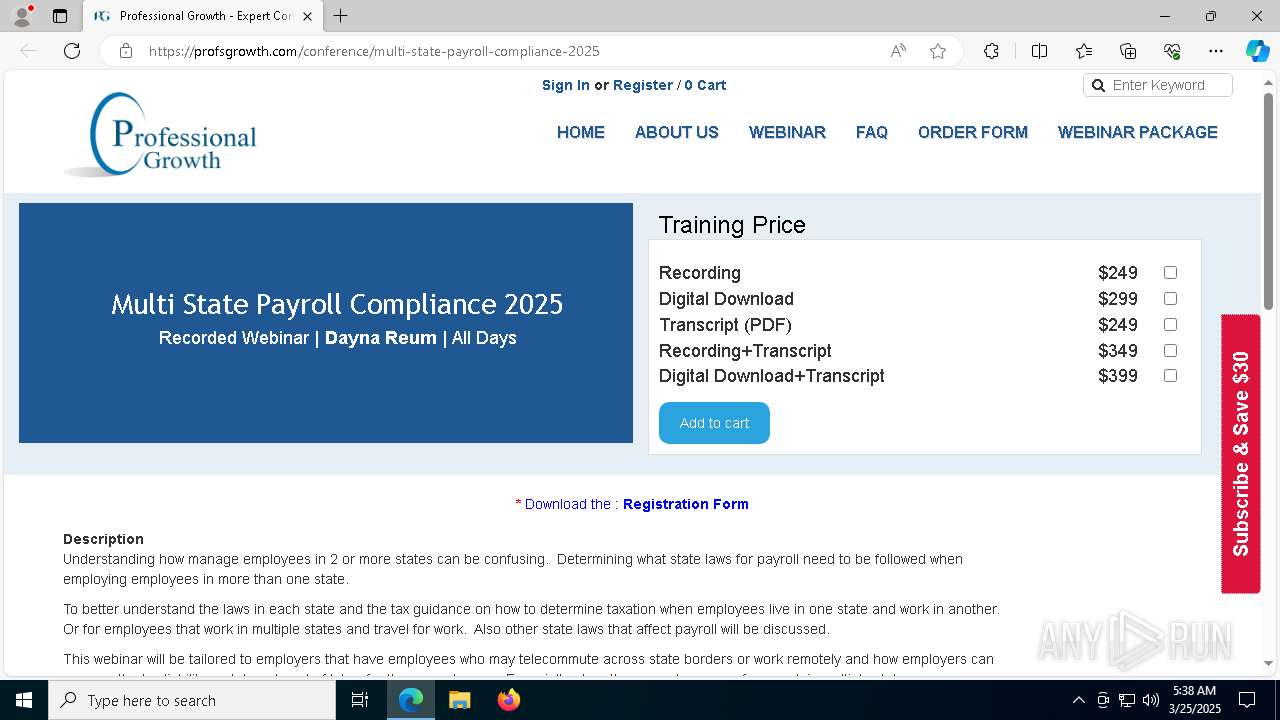Open a new browser tab

pyautogui.click(x=341, y=16)
